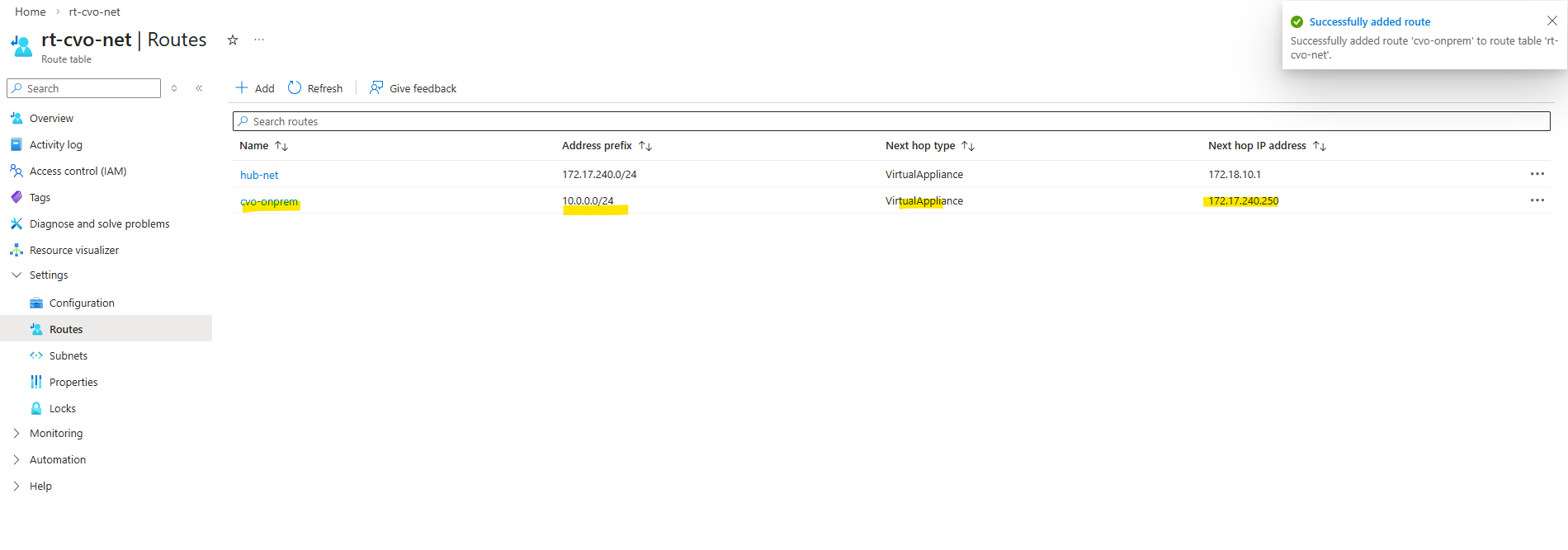Screen dimensions: 1568x550
Task: Open the more options ellipsis beside the title
Action: pos(259,40)
